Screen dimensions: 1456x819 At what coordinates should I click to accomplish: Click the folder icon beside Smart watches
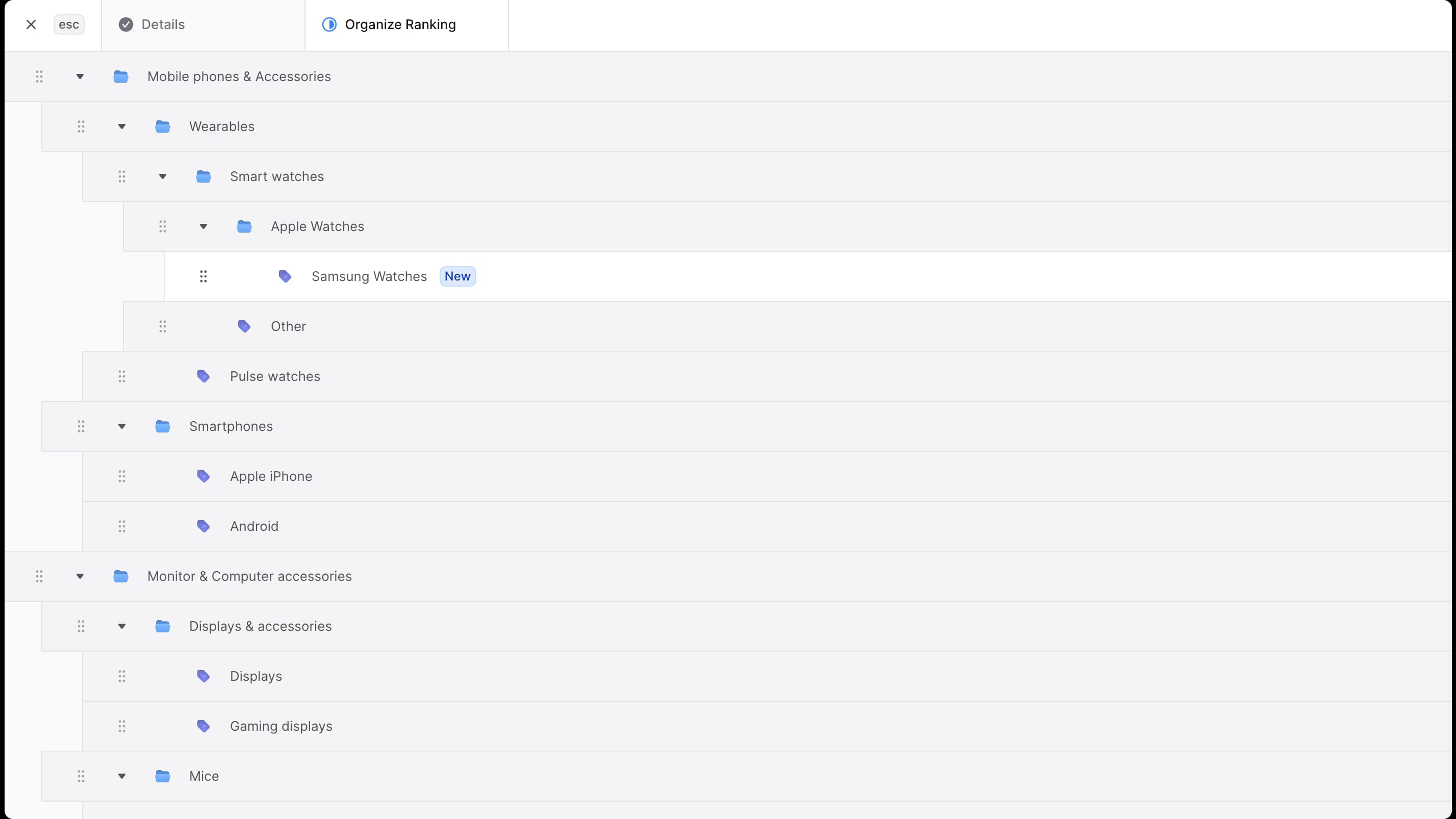(203, 176)
